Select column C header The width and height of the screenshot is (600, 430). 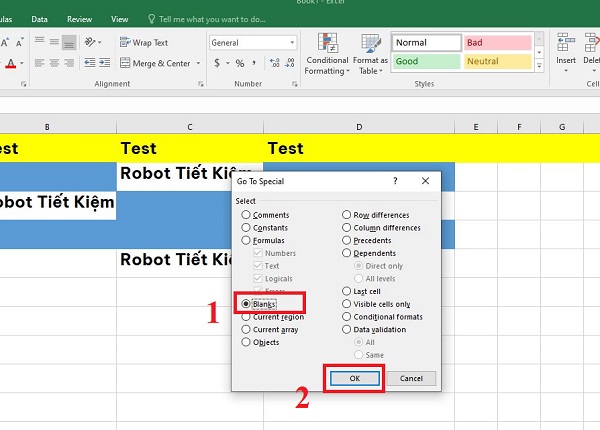point(190,127)
